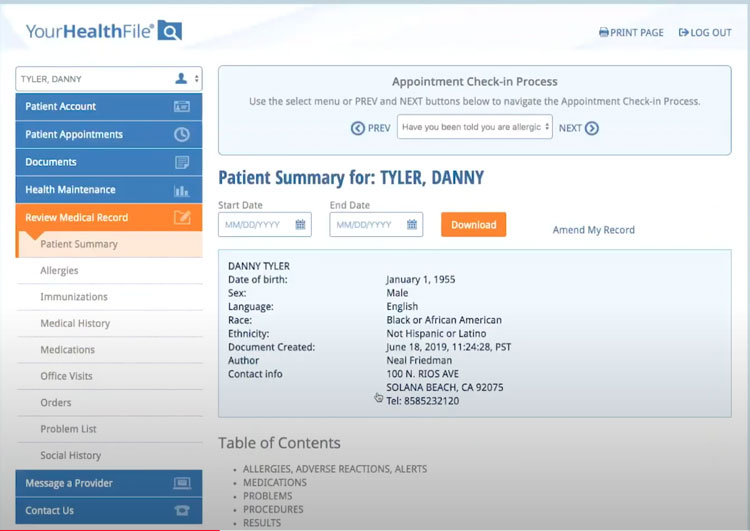Click the NEXT right arrow icon
This screenshot has height=531, width=750.
(x=592, y=128)
